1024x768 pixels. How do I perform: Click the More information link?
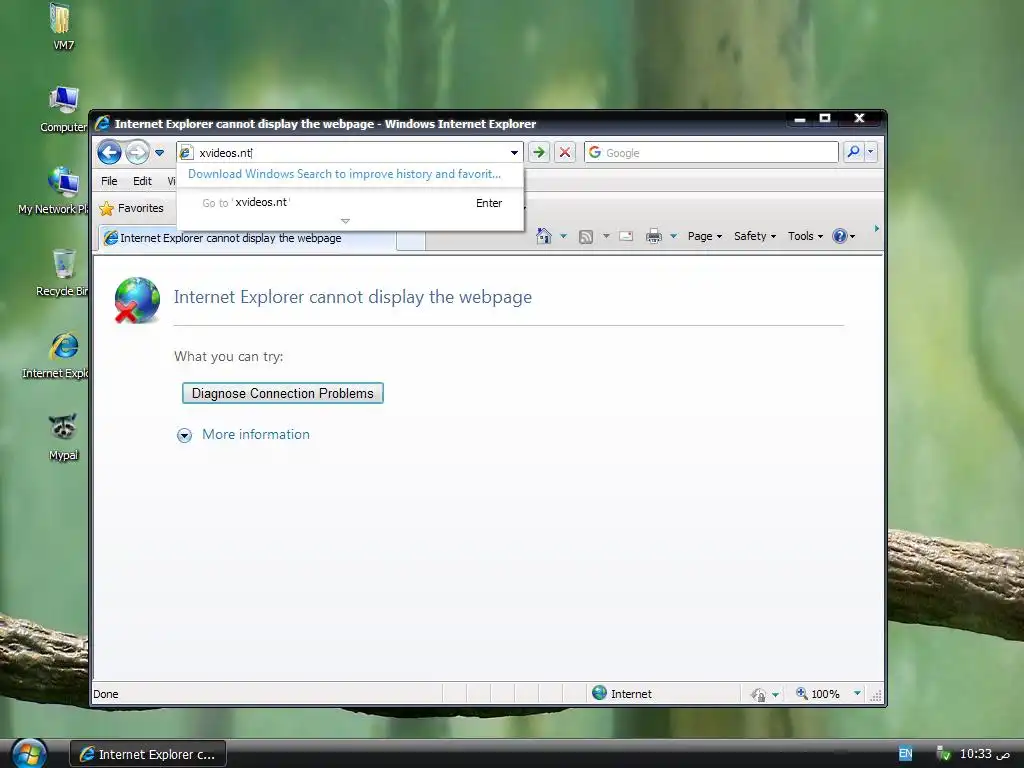256,434
